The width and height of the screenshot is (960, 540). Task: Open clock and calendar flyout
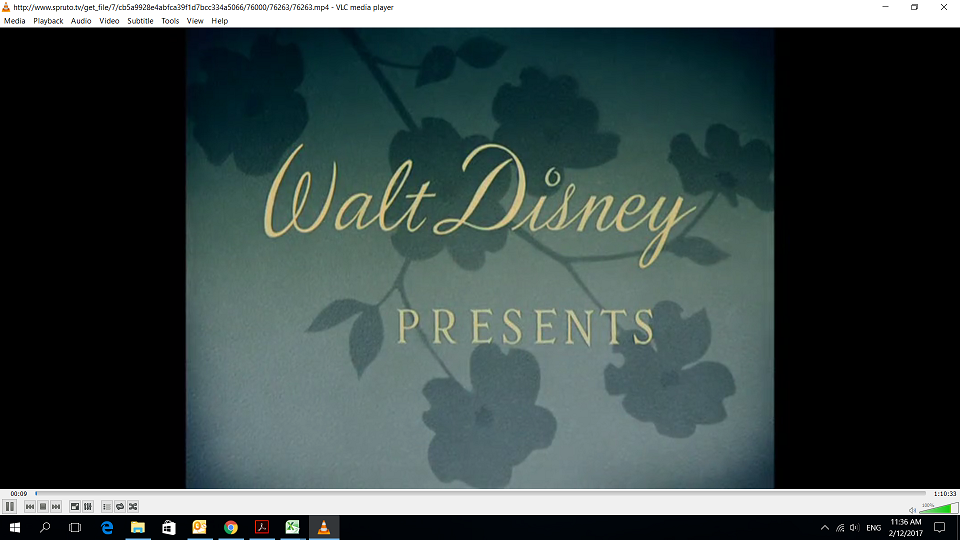906,527
